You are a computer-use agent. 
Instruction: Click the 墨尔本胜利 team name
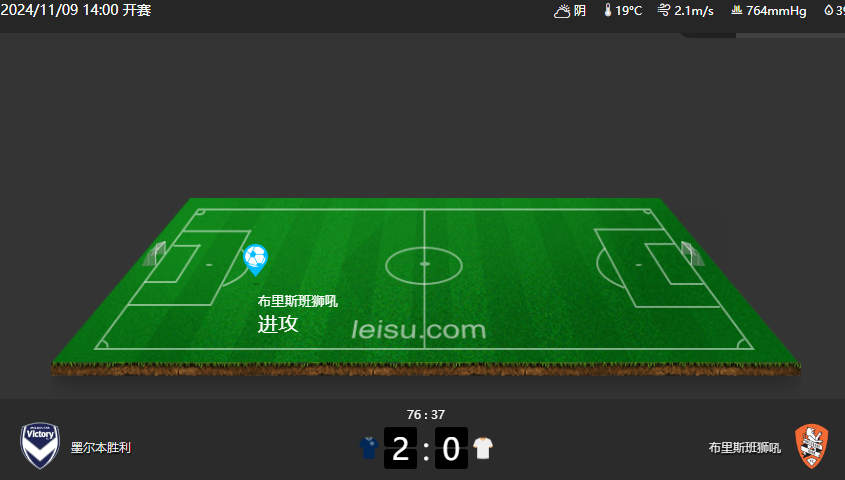pos(101,448)
